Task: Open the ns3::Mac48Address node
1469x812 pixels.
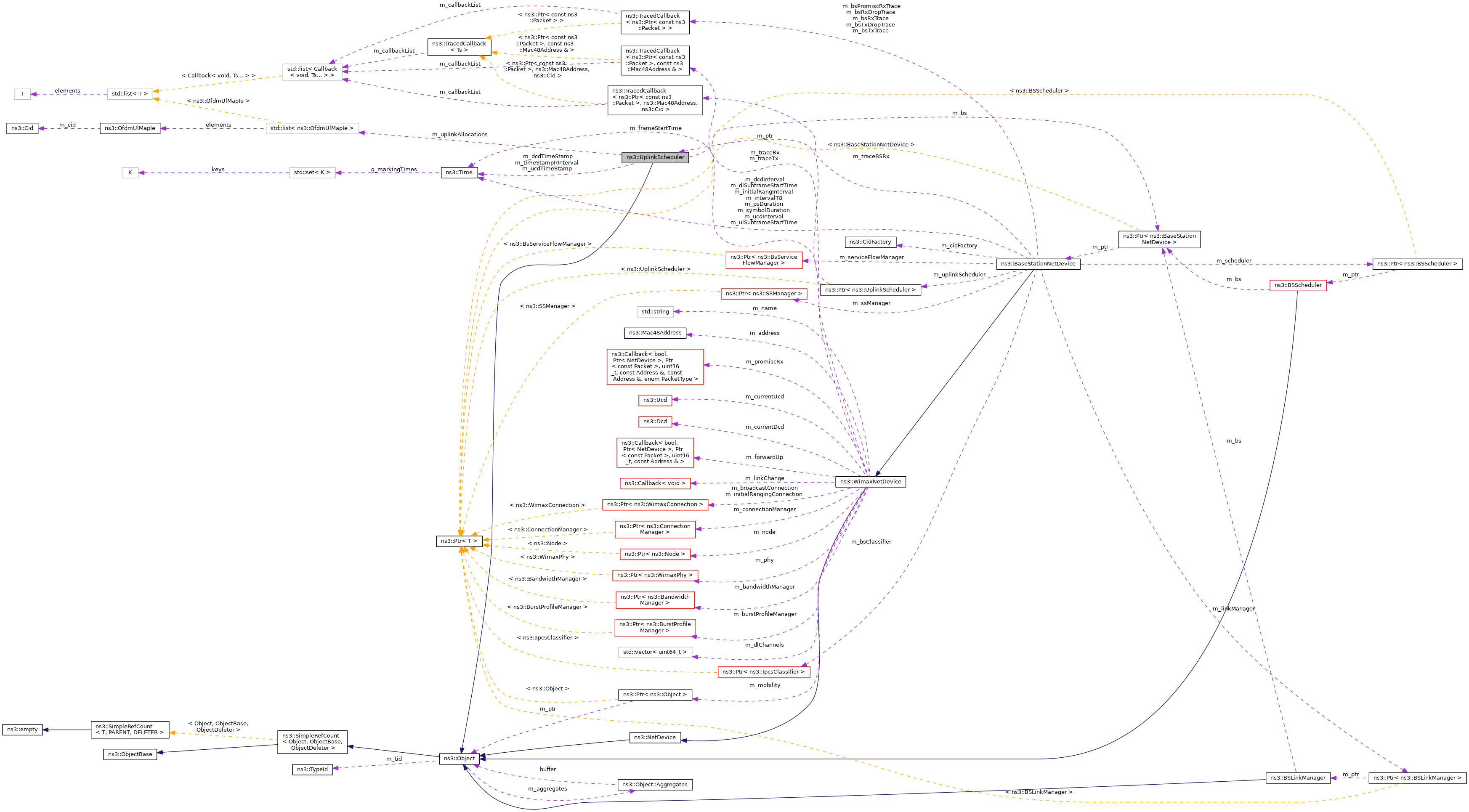Action: 655,333
